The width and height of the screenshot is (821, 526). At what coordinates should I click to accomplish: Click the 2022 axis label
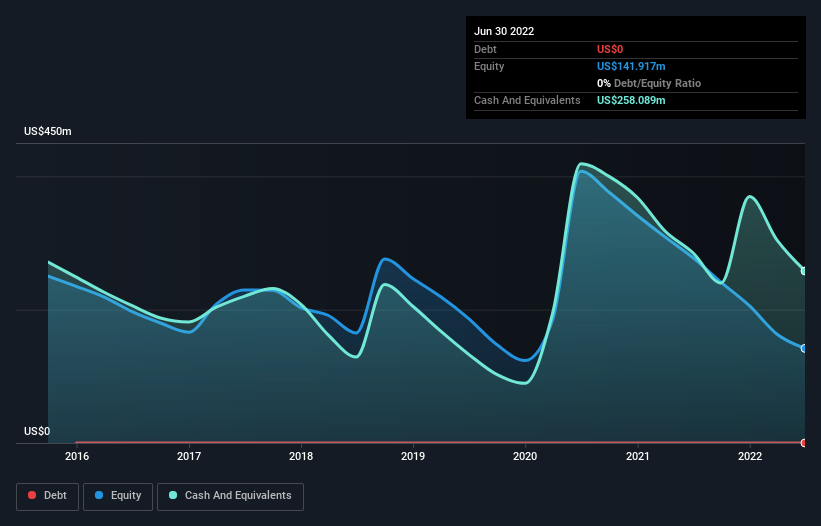[750, 456]
